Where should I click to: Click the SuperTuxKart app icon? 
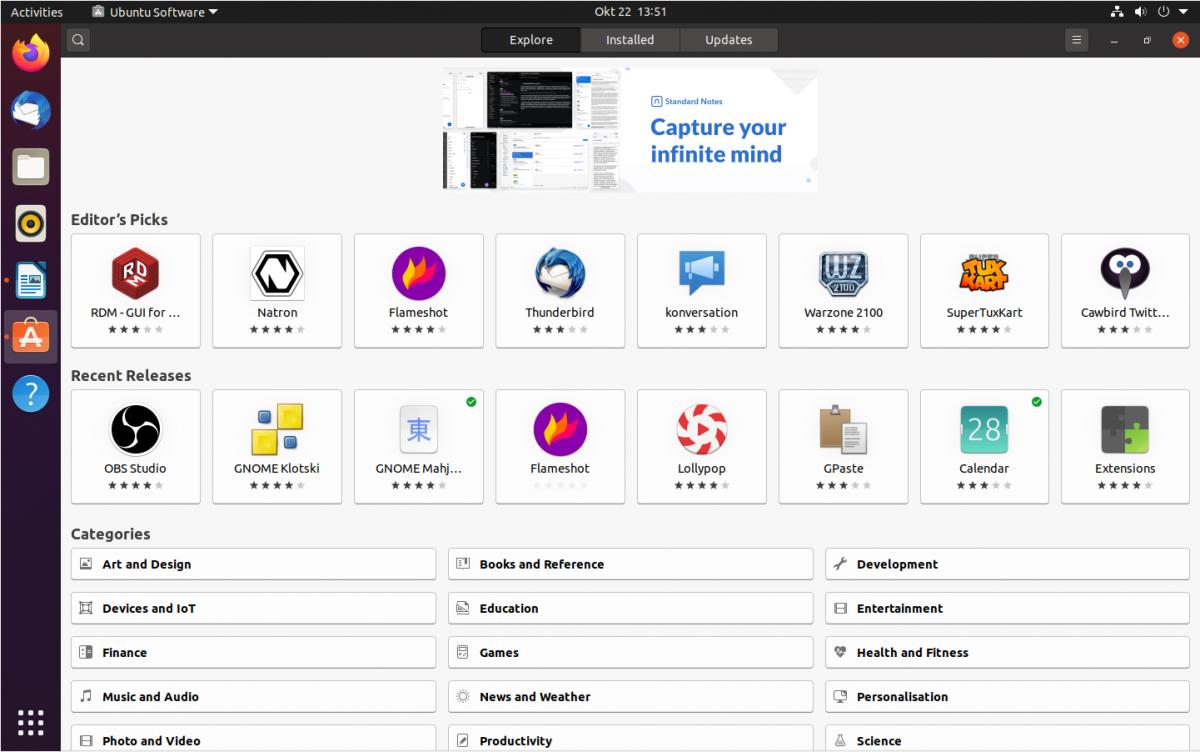984,274
